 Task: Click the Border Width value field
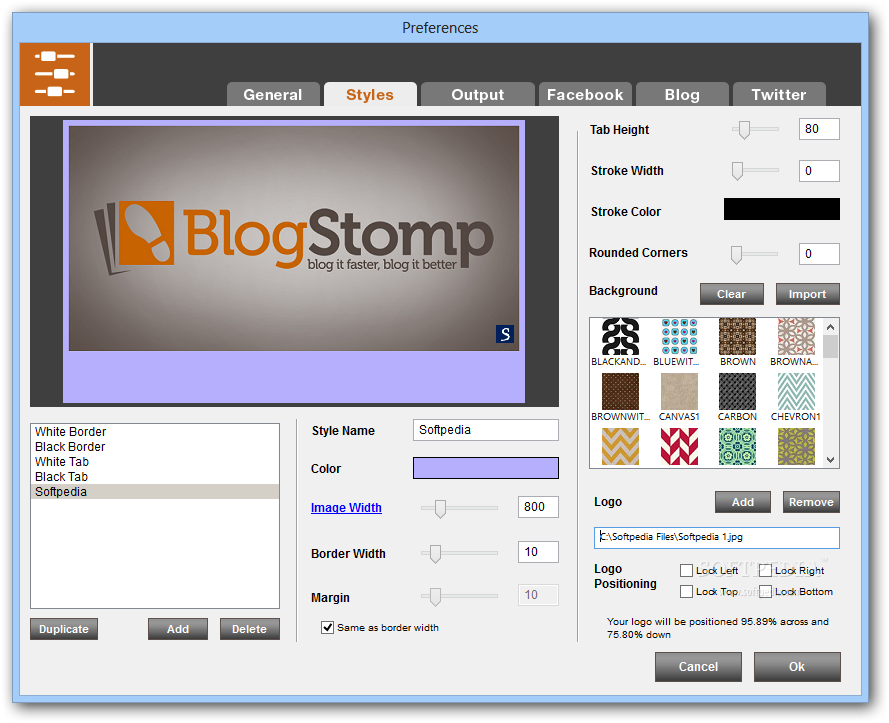click(x=538, y=552)
